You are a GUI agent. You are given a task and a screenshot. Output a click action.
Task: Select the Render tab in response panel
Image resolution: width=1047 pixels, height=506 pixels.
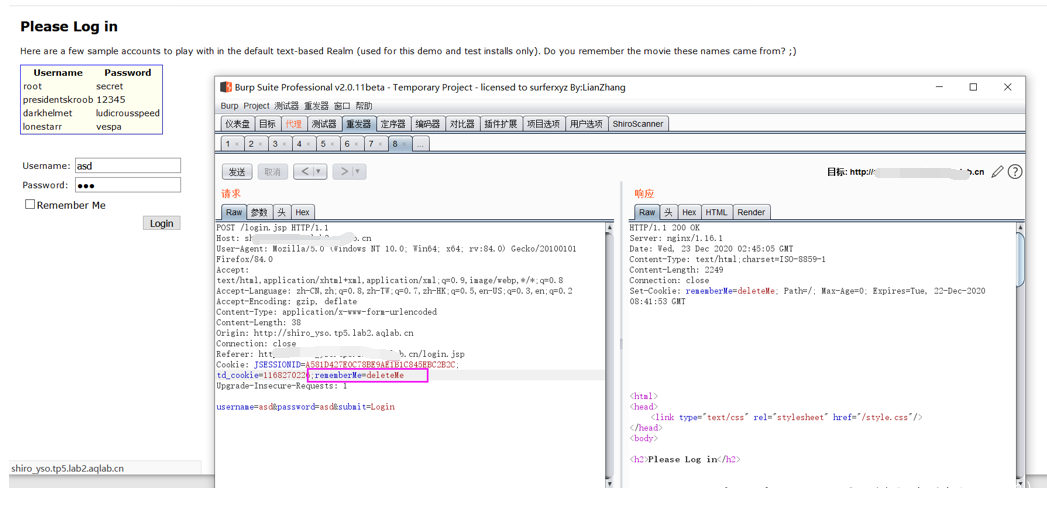751,212
